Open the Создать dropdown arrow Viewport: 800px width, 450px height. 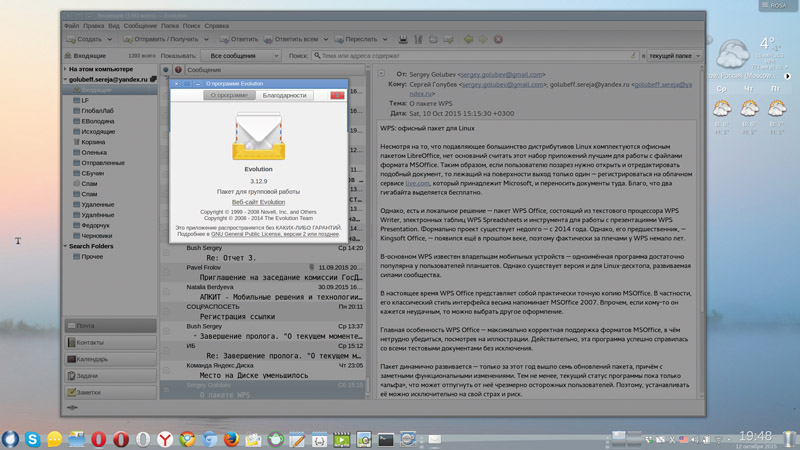(109, 39)
